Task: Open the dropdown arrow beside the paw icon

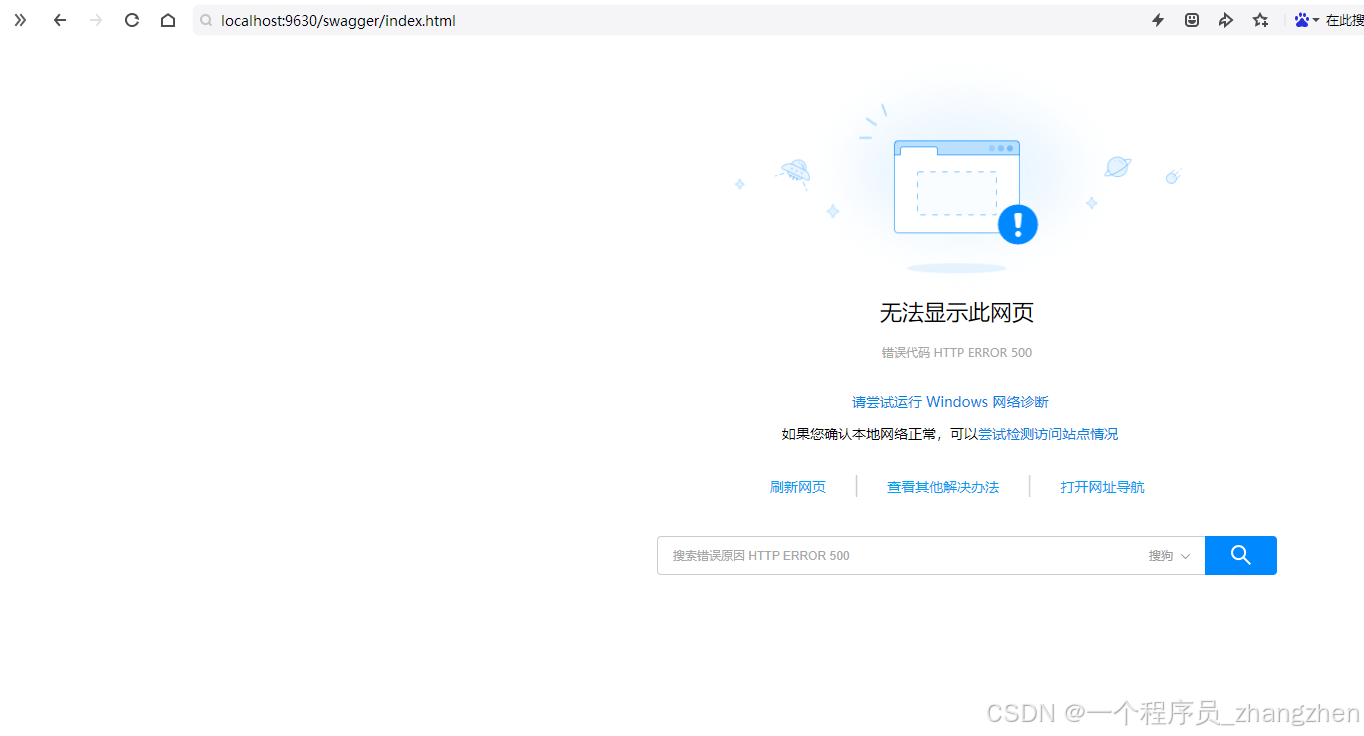Action: (x=1313, y=19)
